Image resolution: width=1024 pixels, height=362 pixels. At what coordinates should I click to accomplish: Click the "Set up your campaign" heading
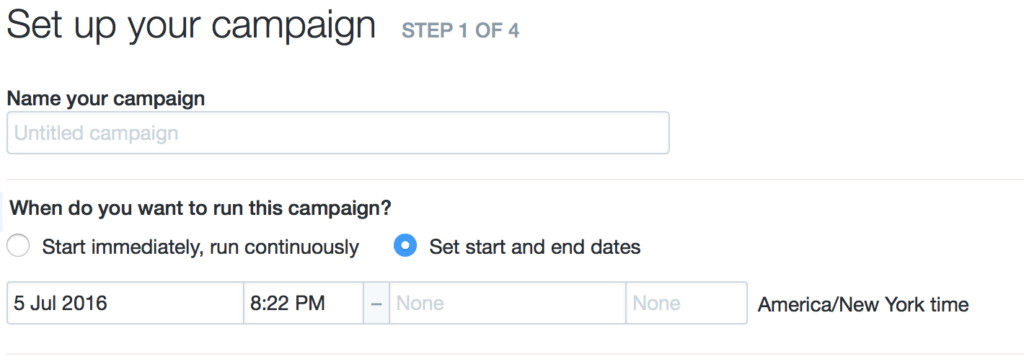coord(191,26)
